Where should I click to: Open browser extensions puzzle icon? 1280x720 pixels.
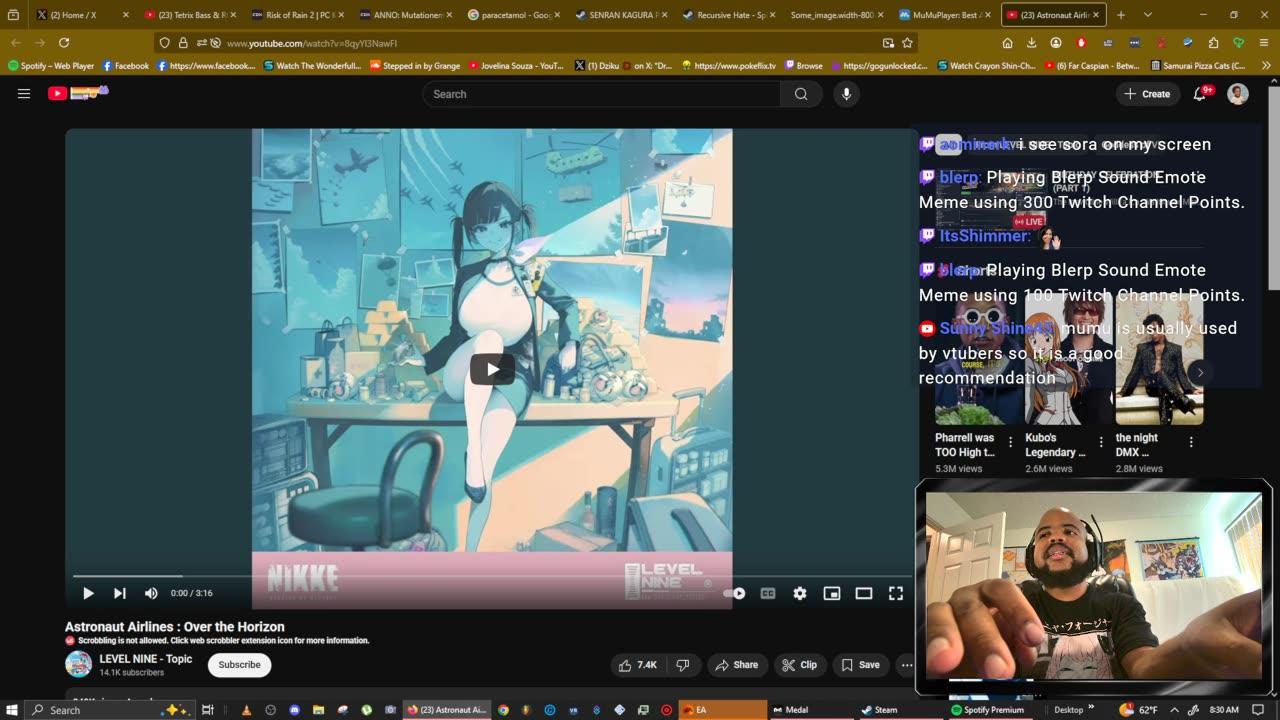(x=1213, y=43)
